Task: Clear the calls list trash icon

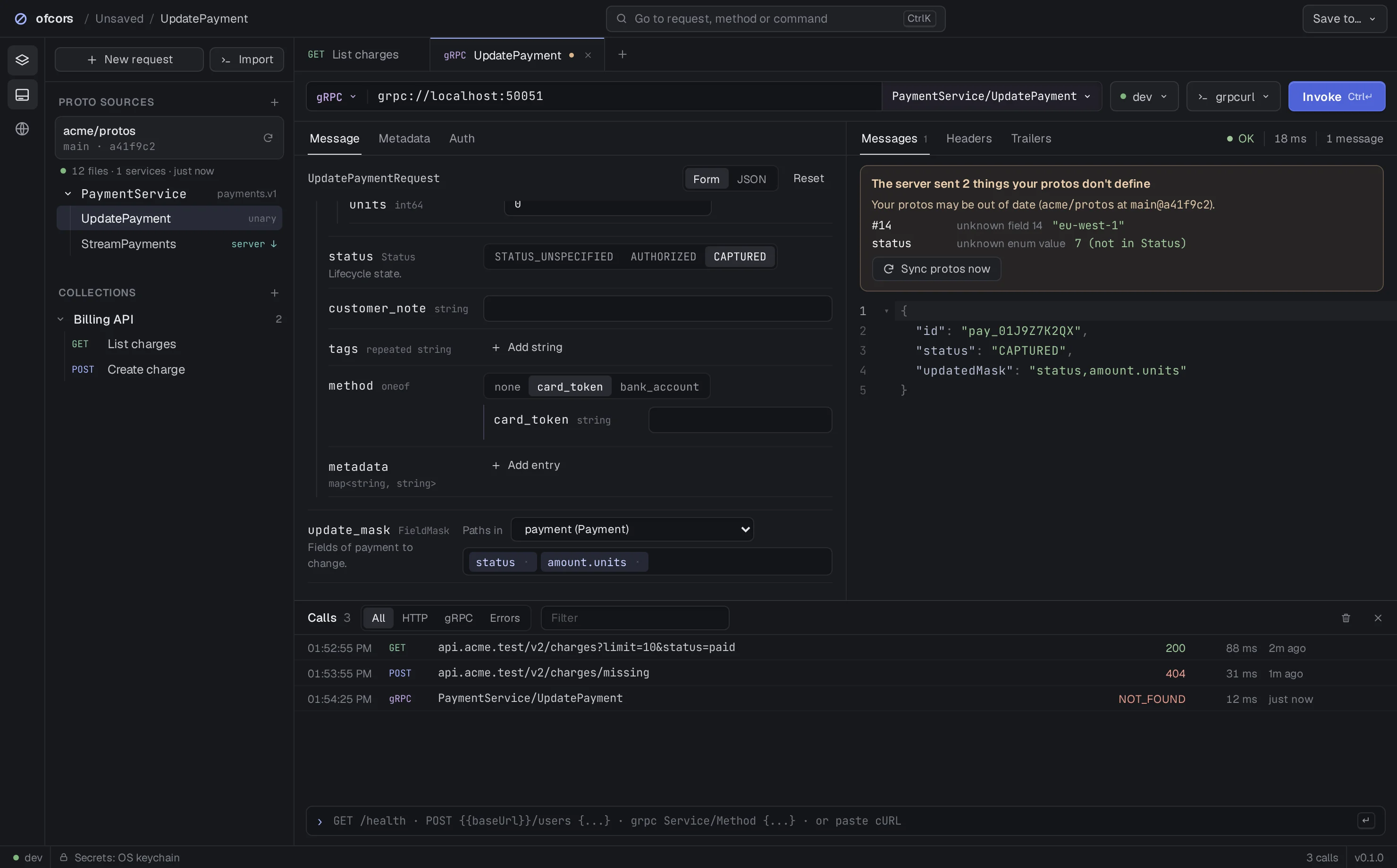Action: pos(1346,618)
